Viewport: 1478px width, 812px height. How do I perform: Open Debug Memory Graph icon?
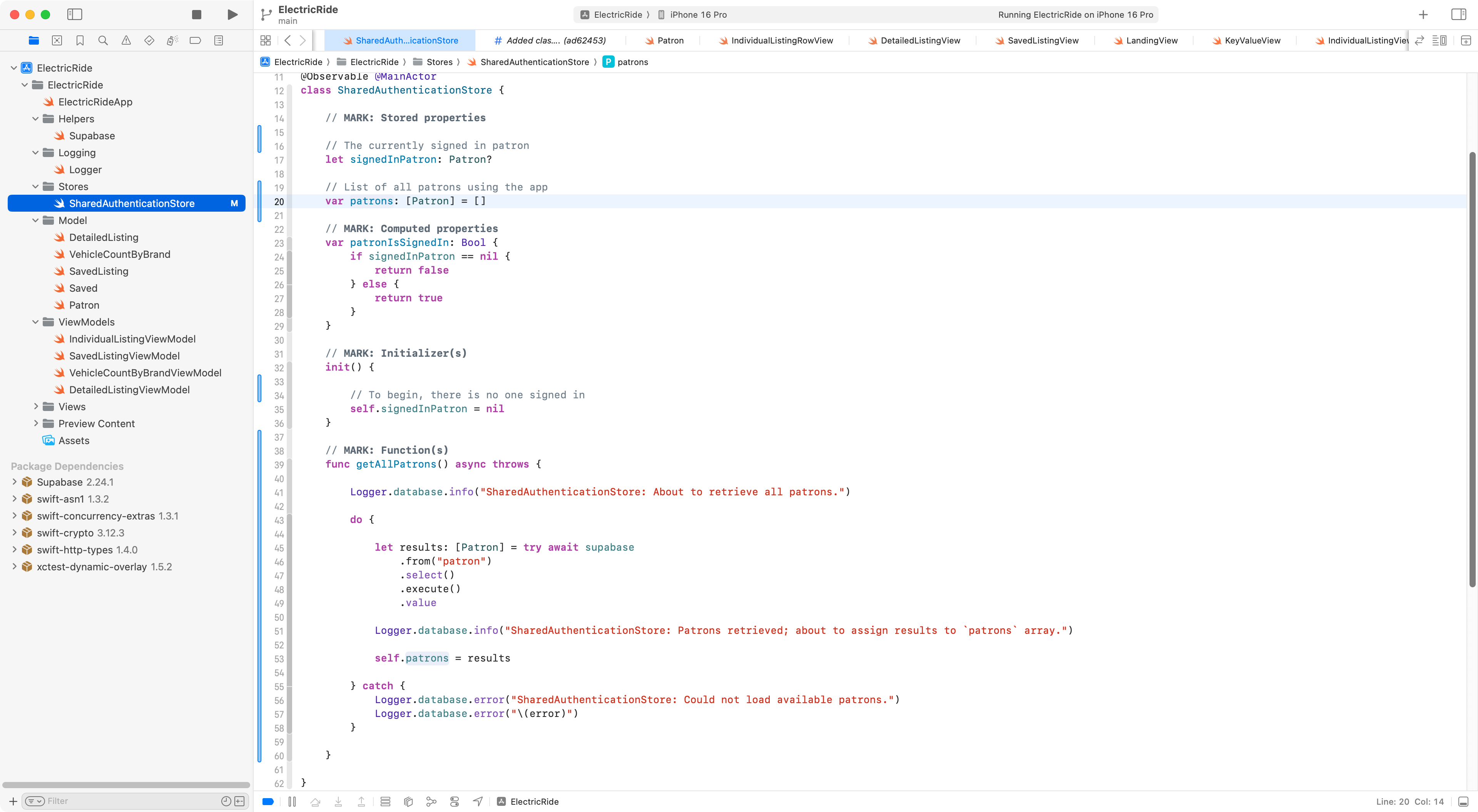[431, 801]
